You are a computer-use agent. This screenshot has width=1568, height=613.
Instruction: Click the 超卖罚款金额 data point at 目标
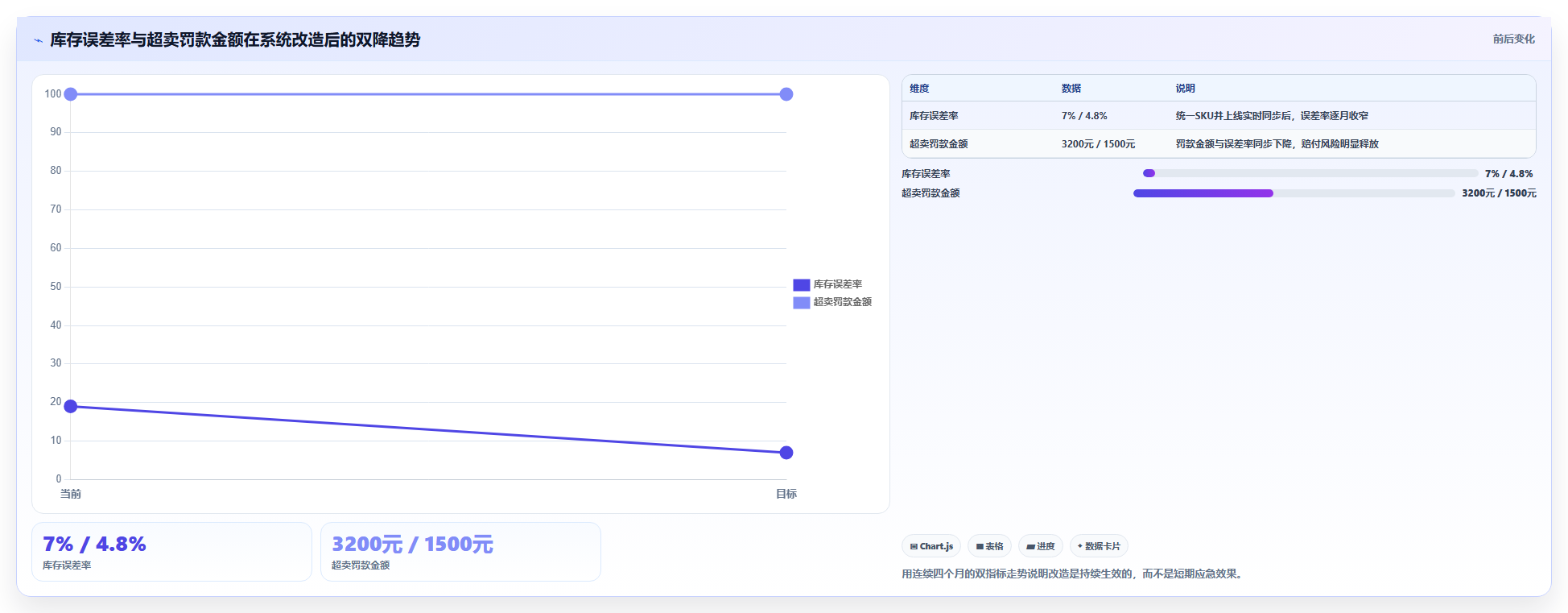(x=786, y=94)
